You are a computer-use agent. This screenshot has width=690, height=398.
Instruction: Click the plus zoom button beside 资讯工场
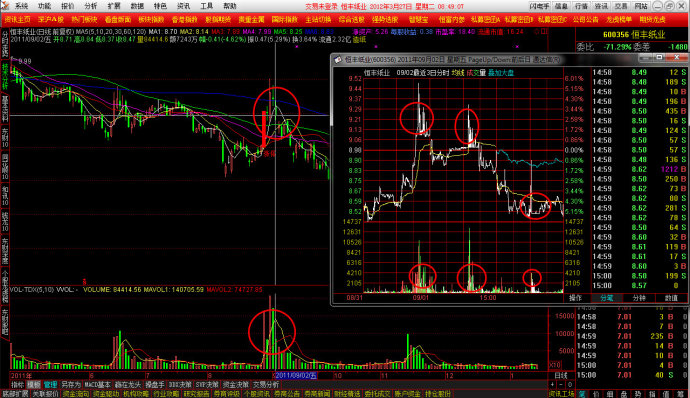tap(552, 384)
